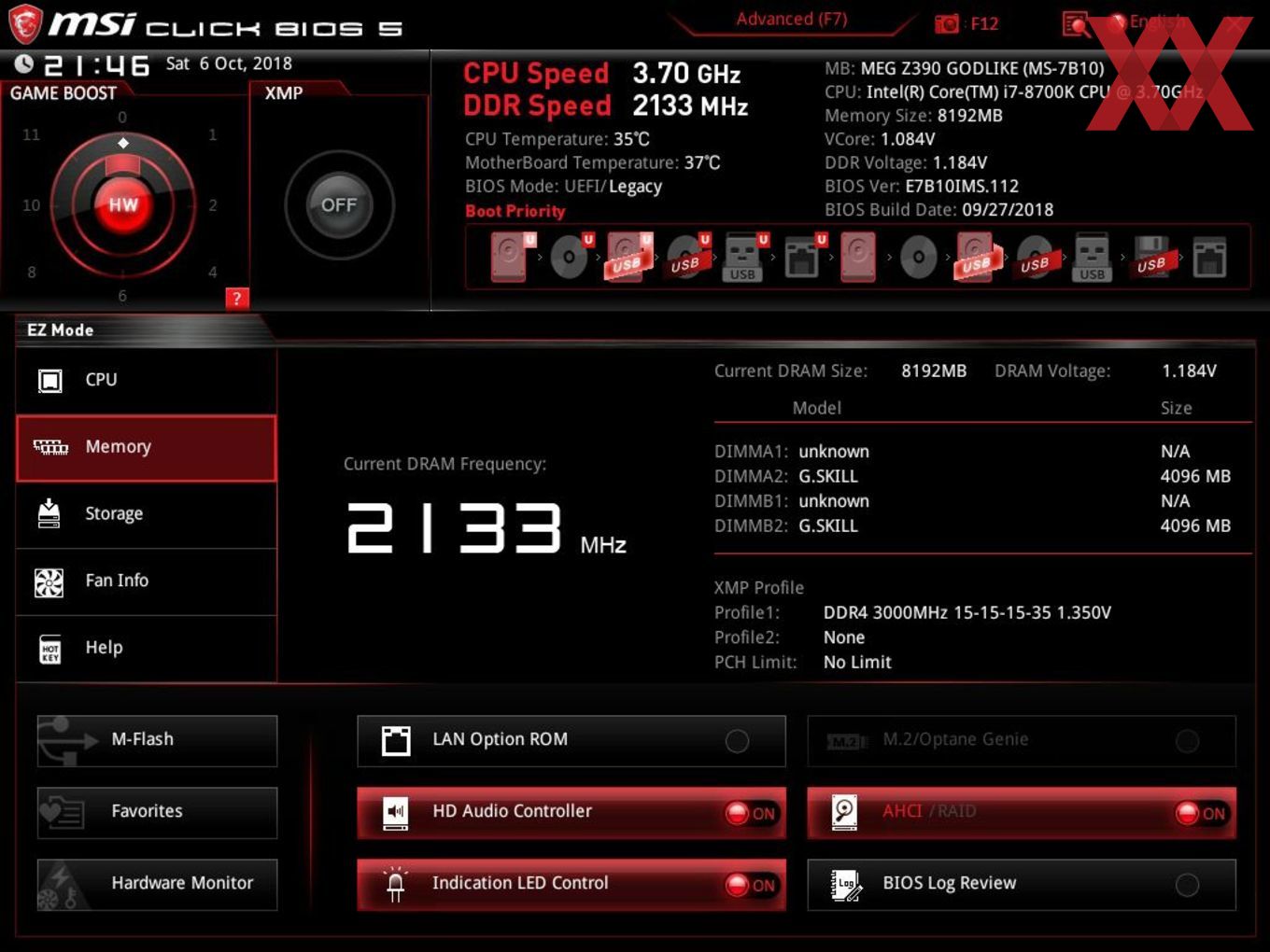
Task: Open the BIOS search magnifier icon
Action: 1076,23
